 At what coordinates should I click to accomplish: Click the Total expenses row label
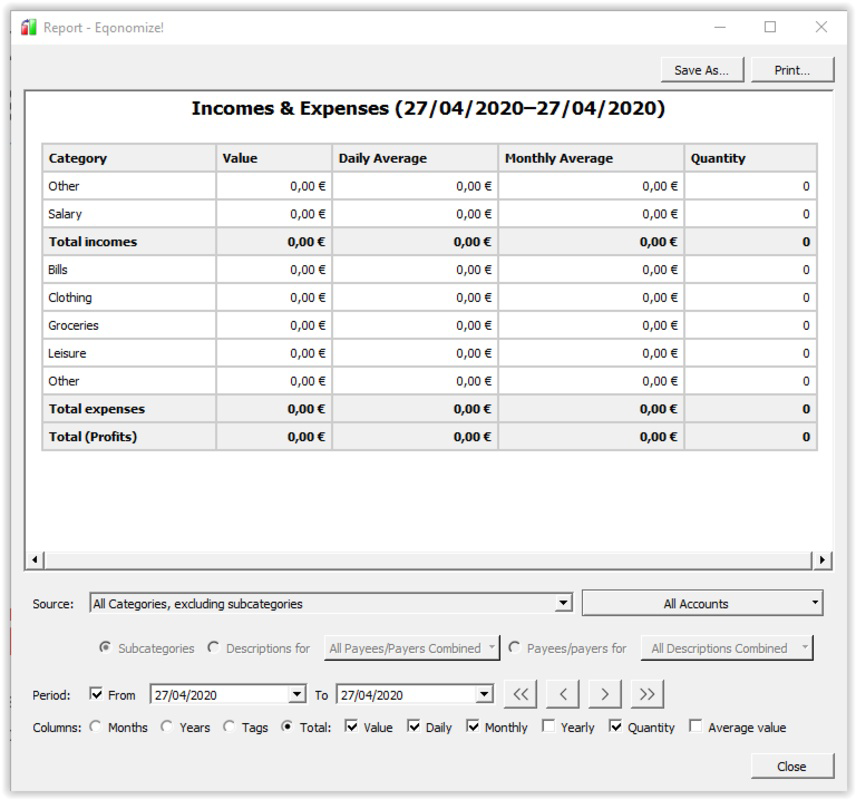(x=97, y=409)
